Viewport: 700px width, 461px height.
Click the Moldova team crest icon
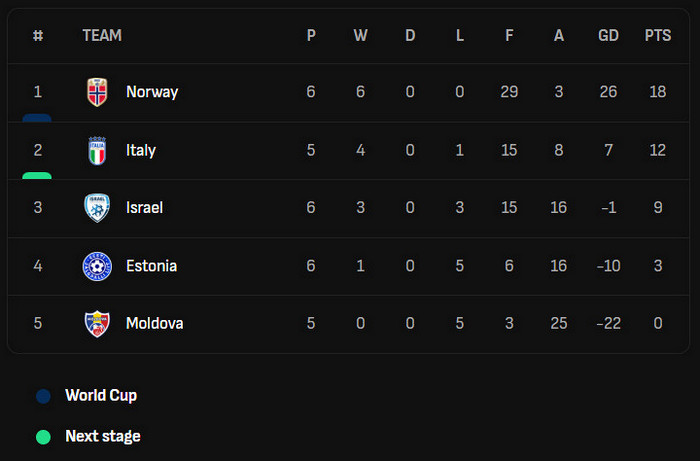pos(97,324)
